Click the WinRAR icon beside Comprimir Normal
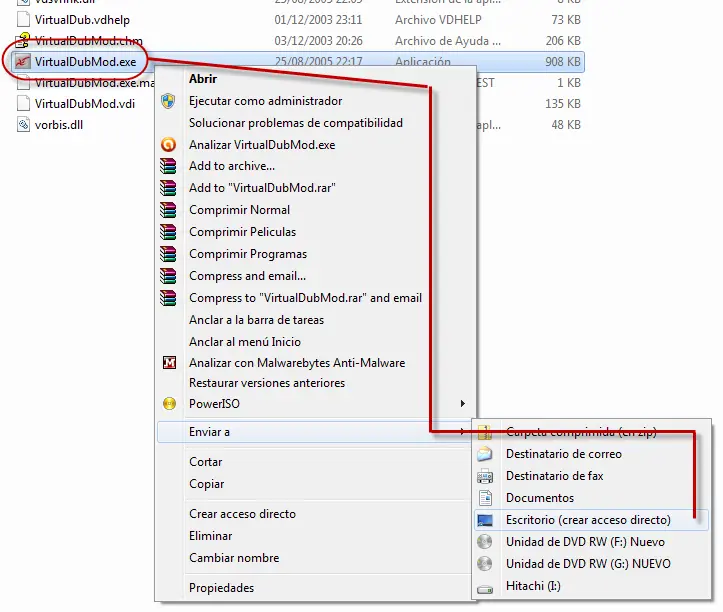The height and width of the screenshot is (612, 723). coord(168,210)
